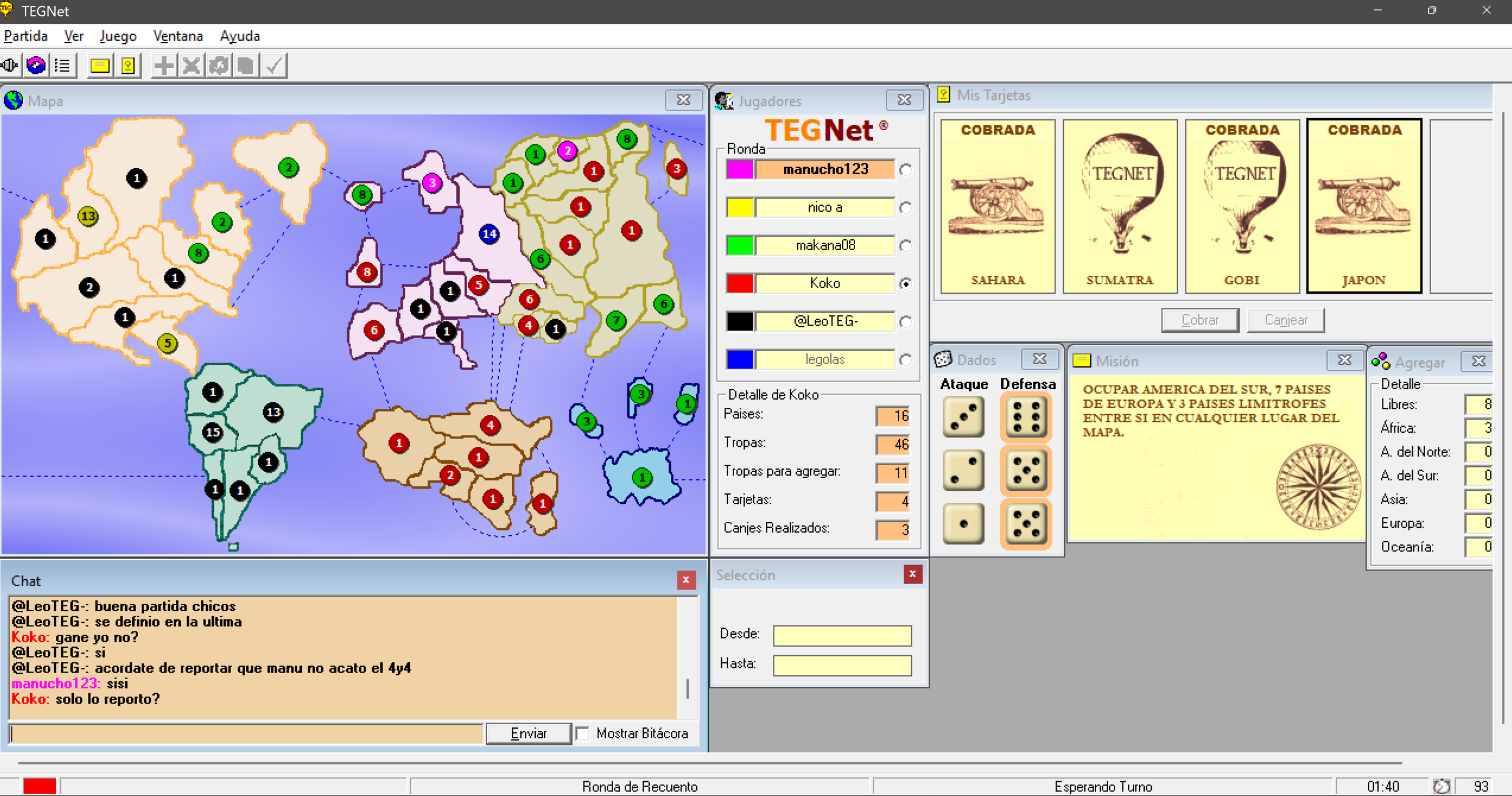Click the crossed swords attack icon
Screen dimensions: 1512x796
point(191,66)
